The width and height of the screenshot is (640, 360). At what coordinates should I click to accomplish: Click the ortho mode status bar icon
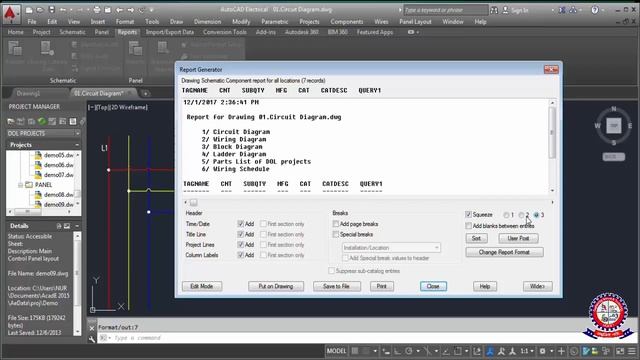click(397, 351)
